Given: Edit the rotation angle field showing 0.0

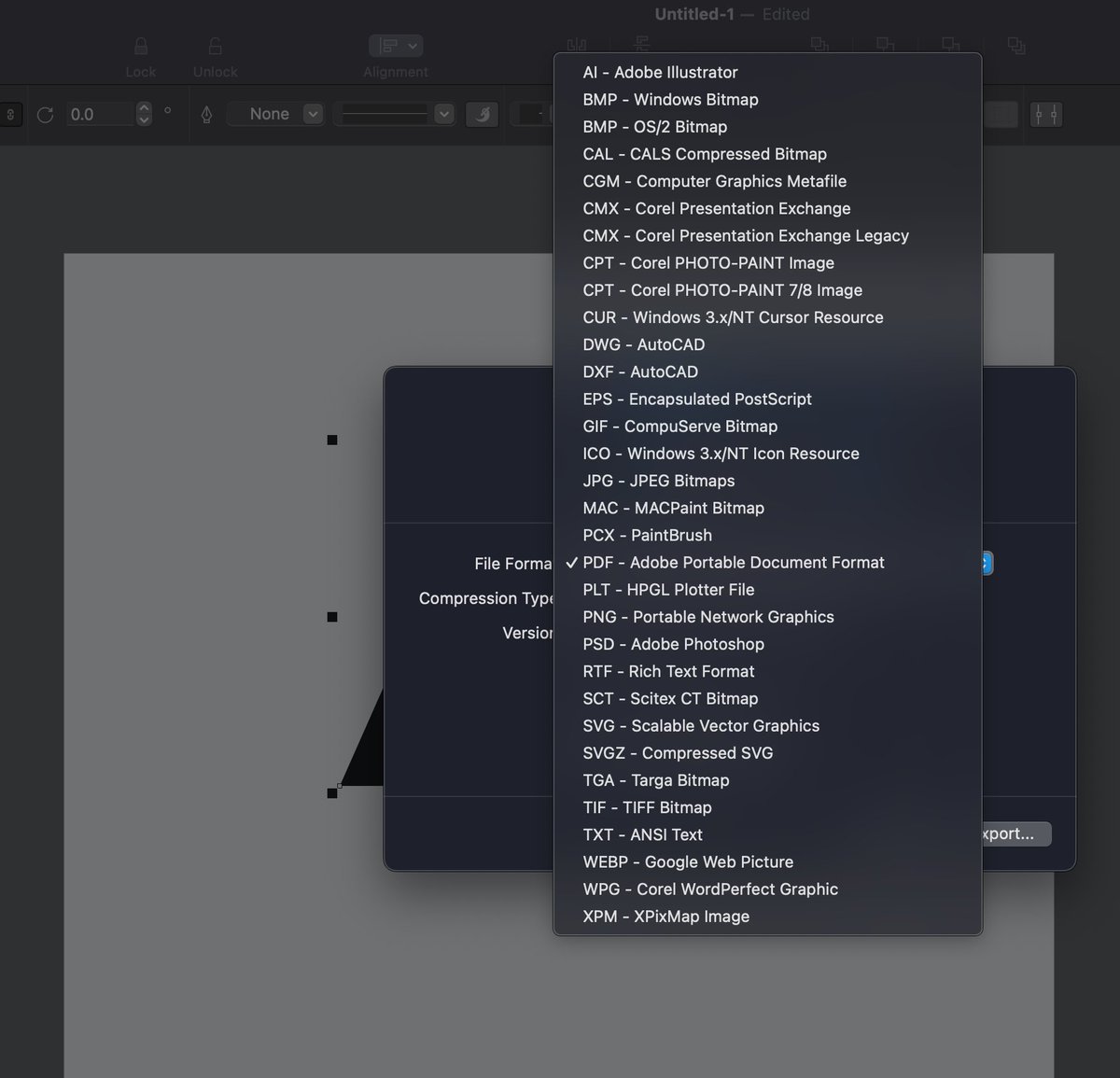Looking at the screenshot, I should coord(100,114).
